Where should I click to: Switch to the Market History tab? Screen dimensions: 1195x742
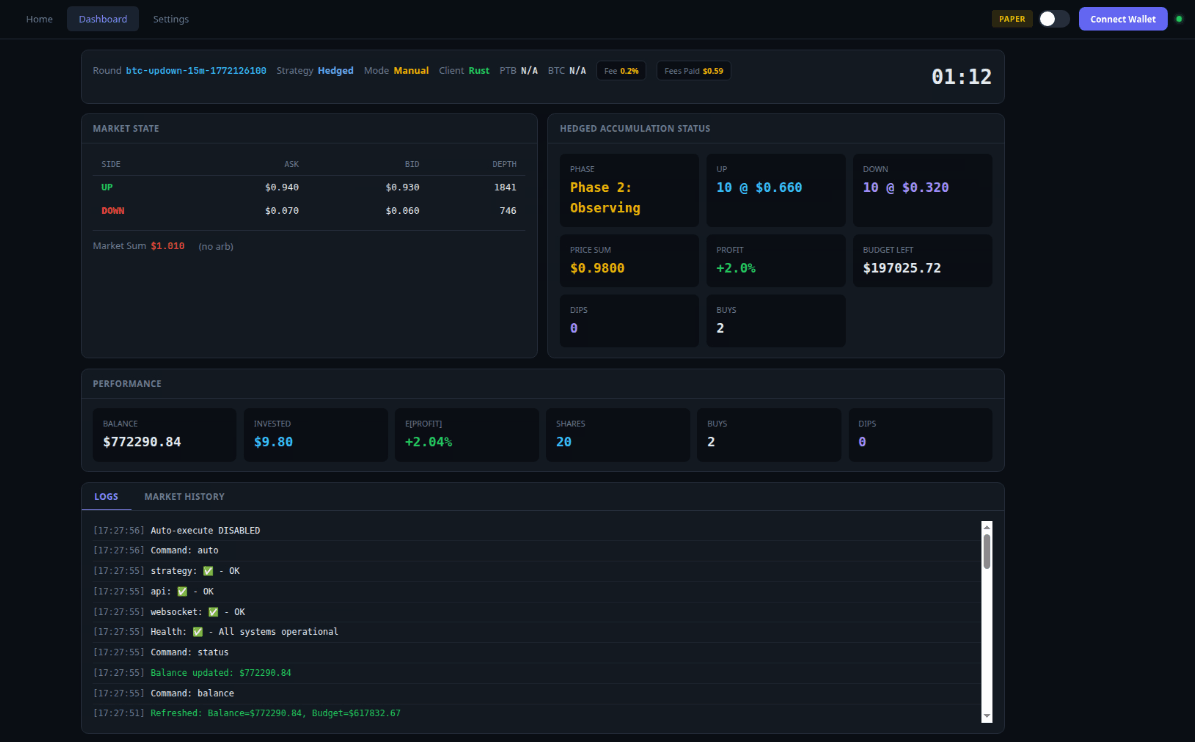pyautogui.click(x=184, y=496)
